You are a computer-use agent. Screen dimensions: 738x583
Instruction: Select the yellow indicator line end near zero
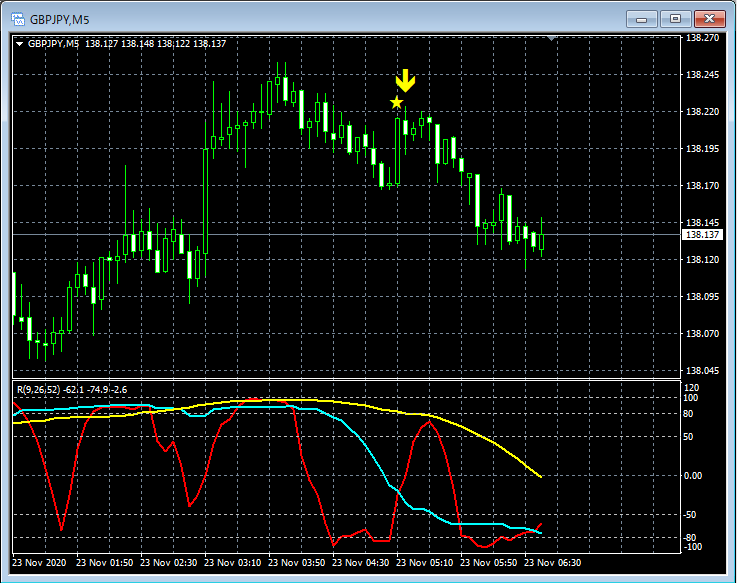coord(539,475)
